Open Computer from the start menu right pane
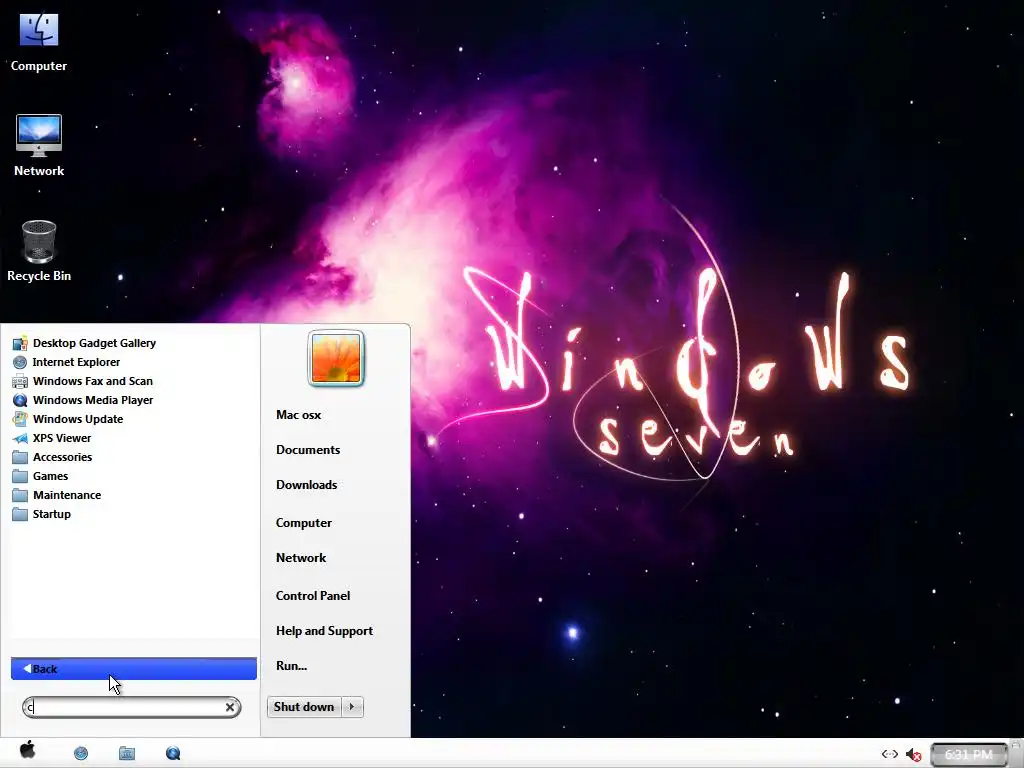Viewport: 1024px width, 768px height. click(x=304, y=523)
